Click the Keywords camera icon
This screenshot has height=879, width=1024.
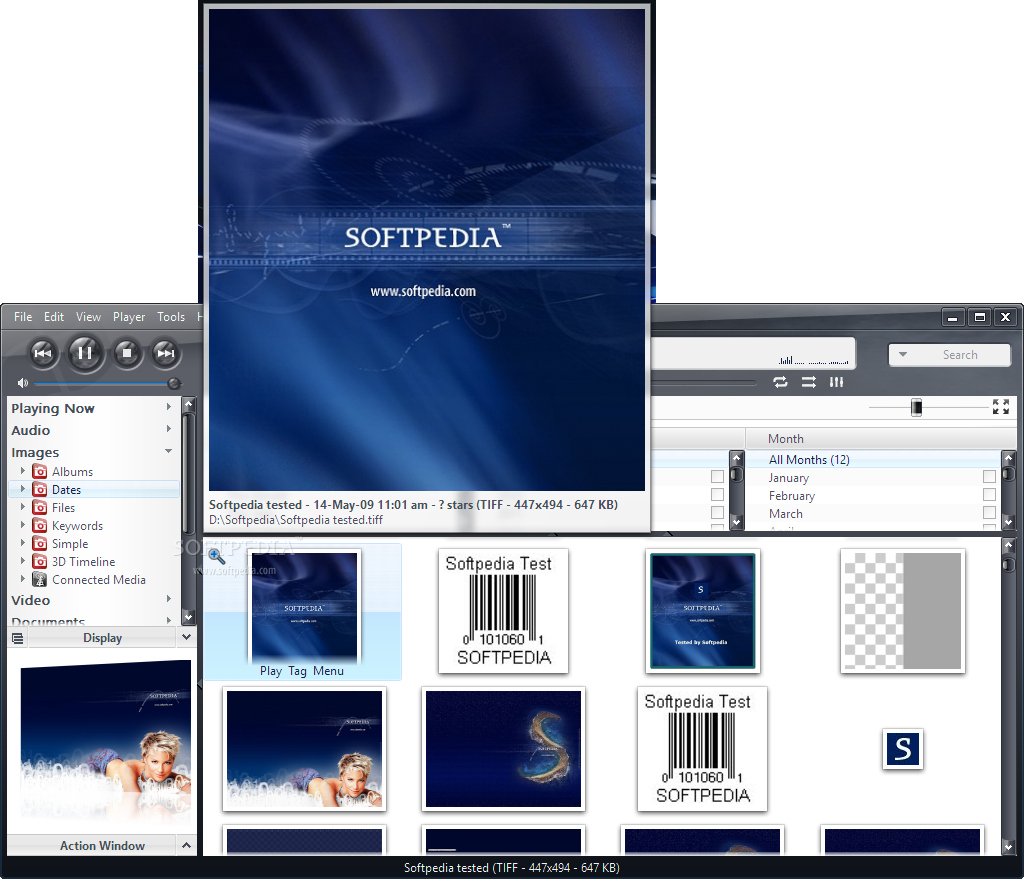coord(40,526)
